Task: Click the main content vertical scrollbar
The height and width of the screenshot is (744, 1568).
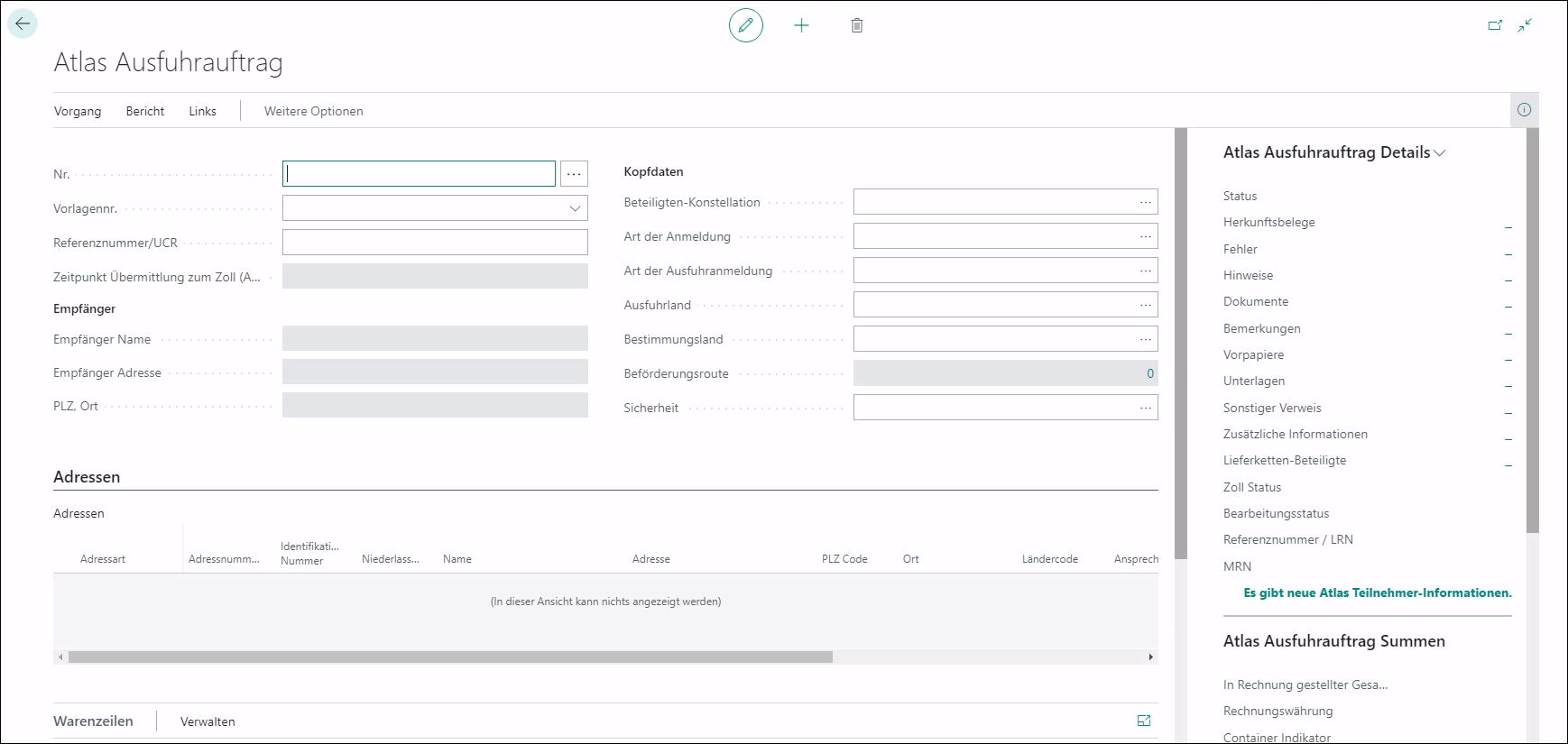Action: (x=1181, y=343)
